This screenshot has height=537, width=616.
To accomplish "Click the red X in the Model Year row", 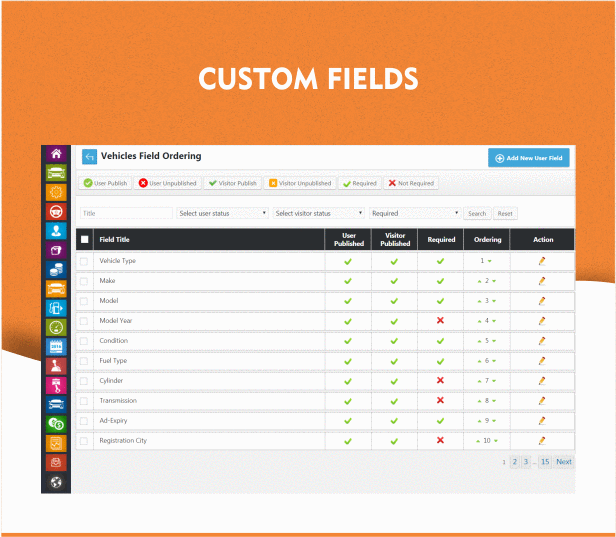I will coord(440,320).
